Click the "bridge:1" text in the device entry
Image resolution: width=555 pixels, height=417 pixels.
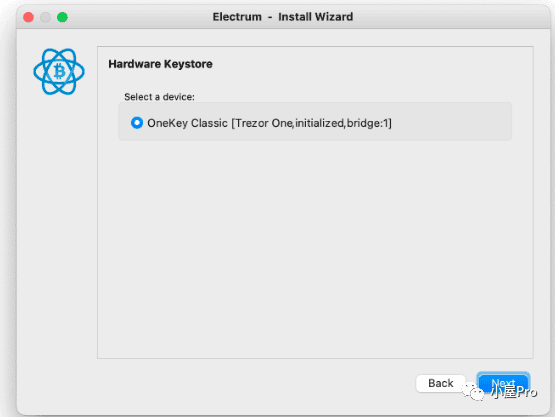[x=368, y=123]
